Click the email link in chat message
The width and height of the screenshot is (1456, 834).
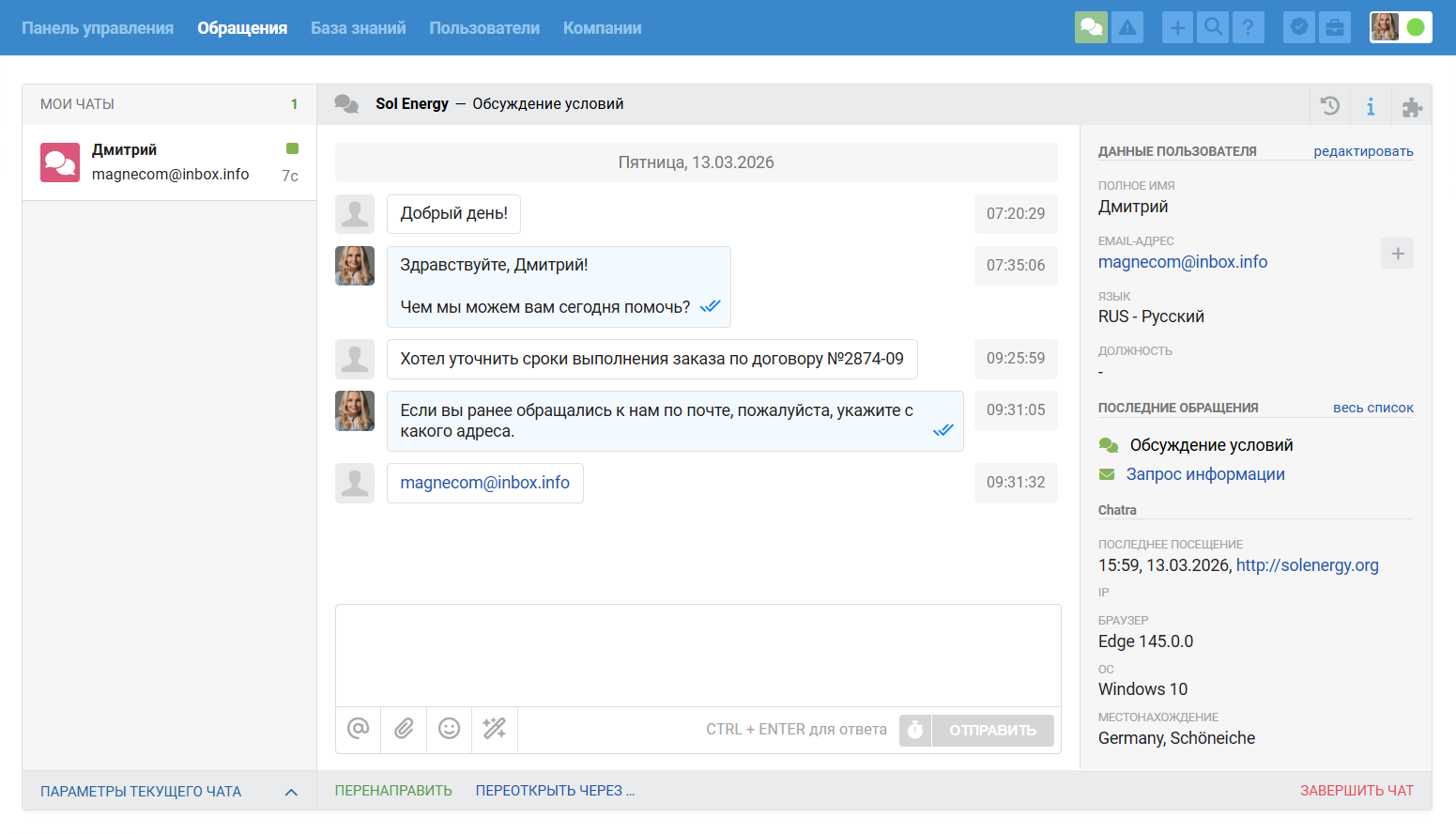[x=484, y=483]
